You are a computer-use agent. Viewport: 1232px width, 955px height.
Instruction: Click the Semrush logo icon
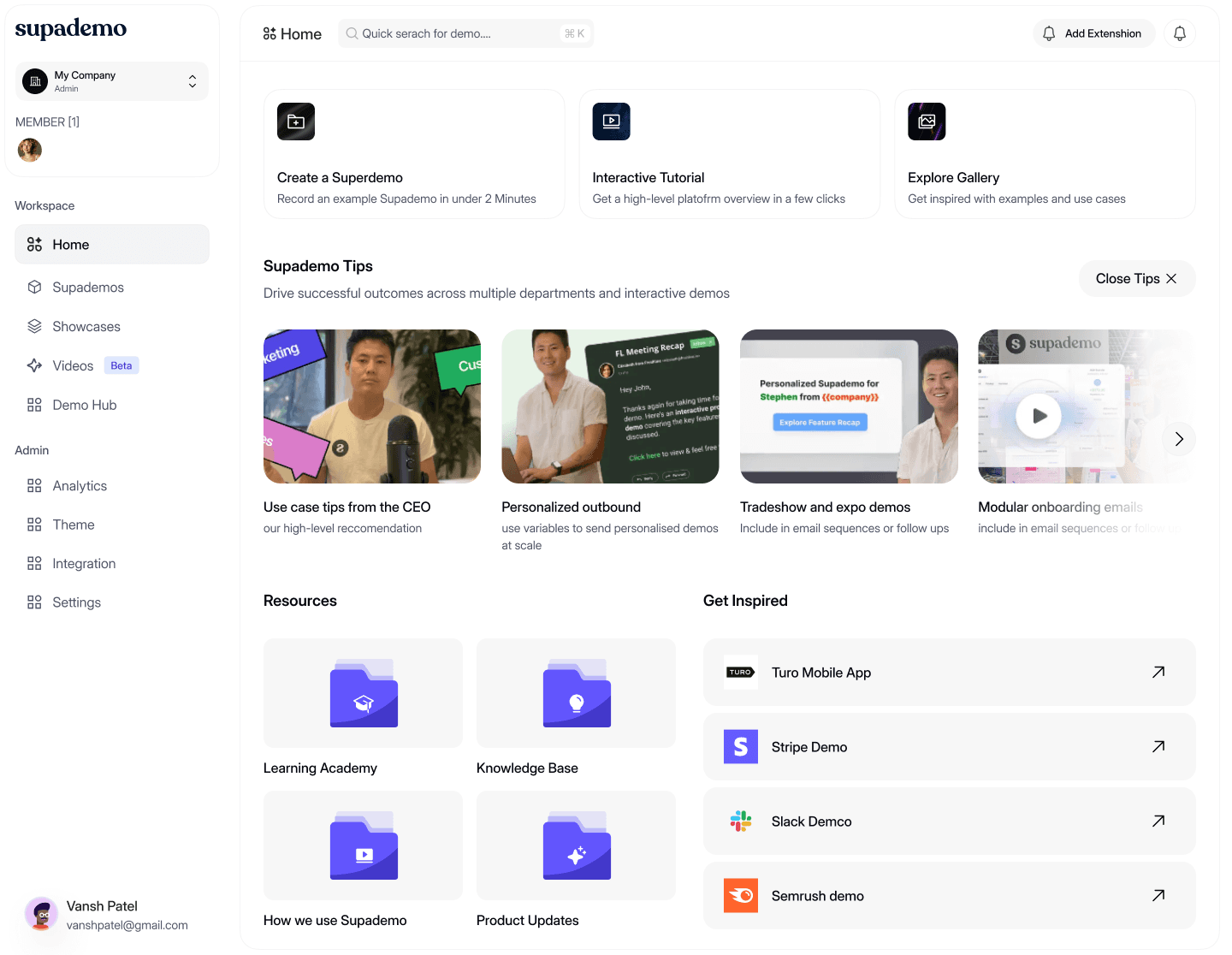(741, 896)
